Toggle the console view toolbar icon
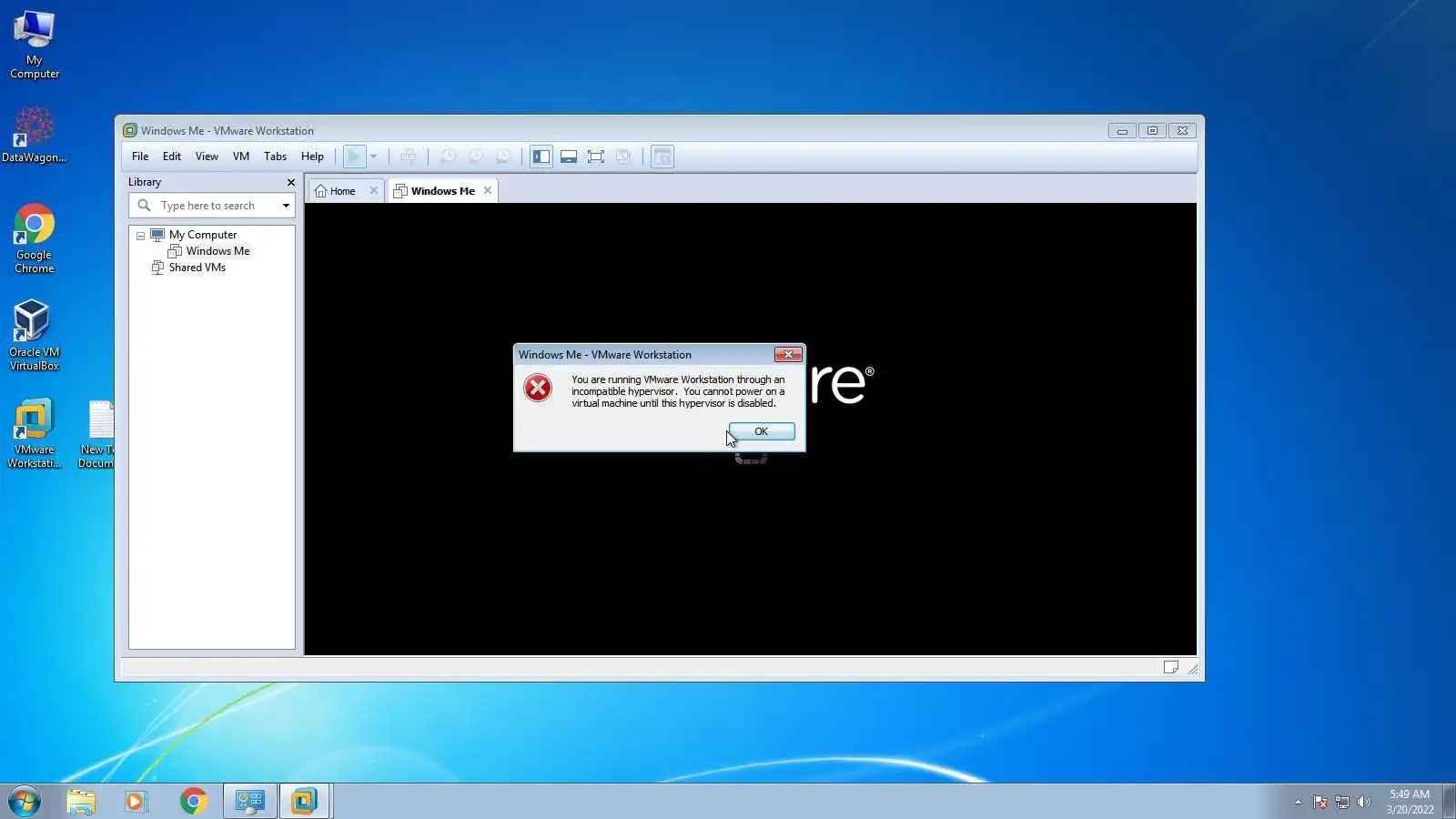The image size is (1456, 819). pyautogui.click(x=662, y=157)
